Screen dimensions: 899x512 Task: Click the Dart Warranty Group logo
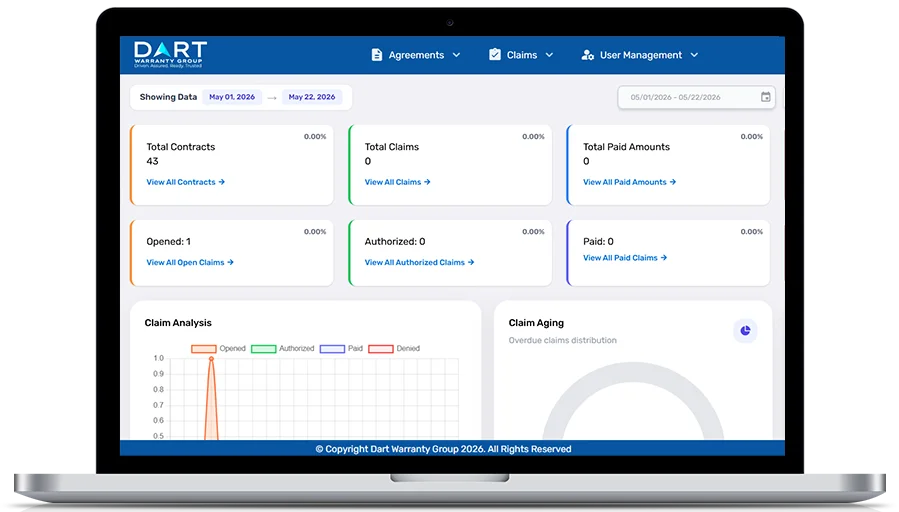tap(170, 54)
